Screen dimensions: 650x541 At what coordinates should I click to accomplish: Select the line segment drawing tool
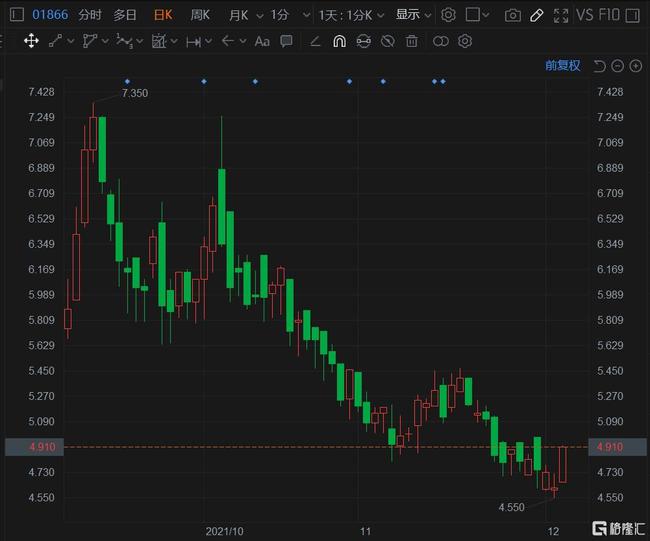coord(56,41)
